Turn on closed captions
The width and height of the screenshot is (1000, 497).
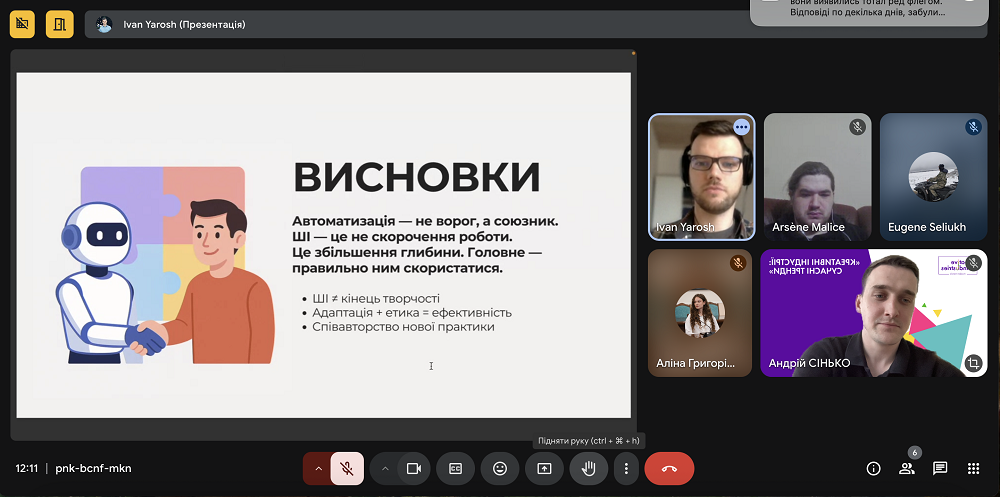tap(456, 468)
